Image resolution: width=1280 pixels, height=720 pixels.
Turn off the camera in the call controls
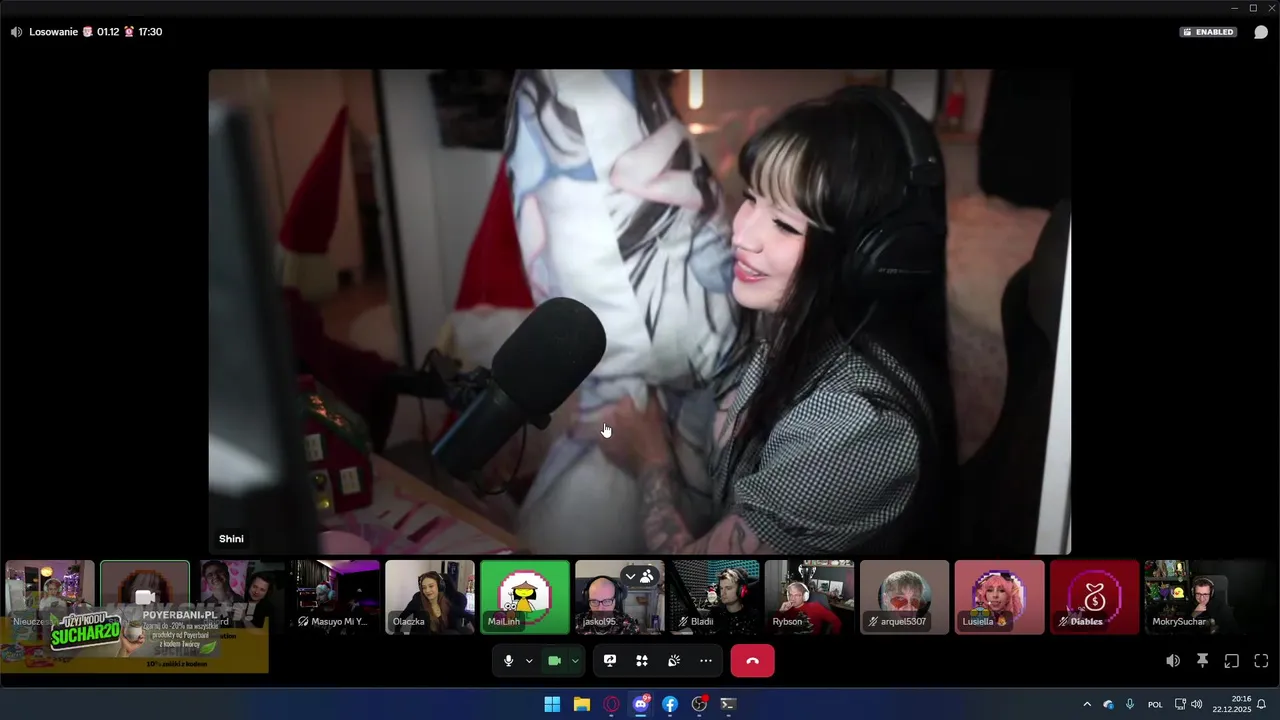pos(554,661)
